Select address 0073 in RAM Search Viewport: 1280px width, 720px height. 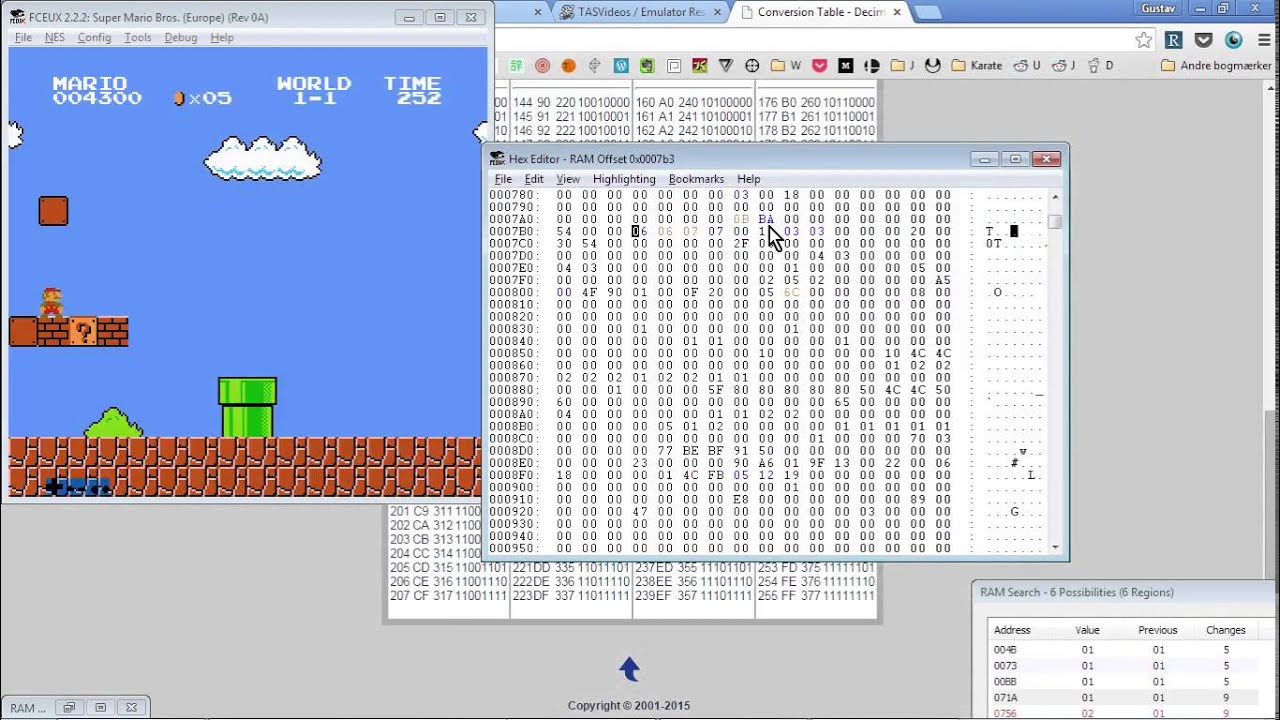tap(1005, 665)
